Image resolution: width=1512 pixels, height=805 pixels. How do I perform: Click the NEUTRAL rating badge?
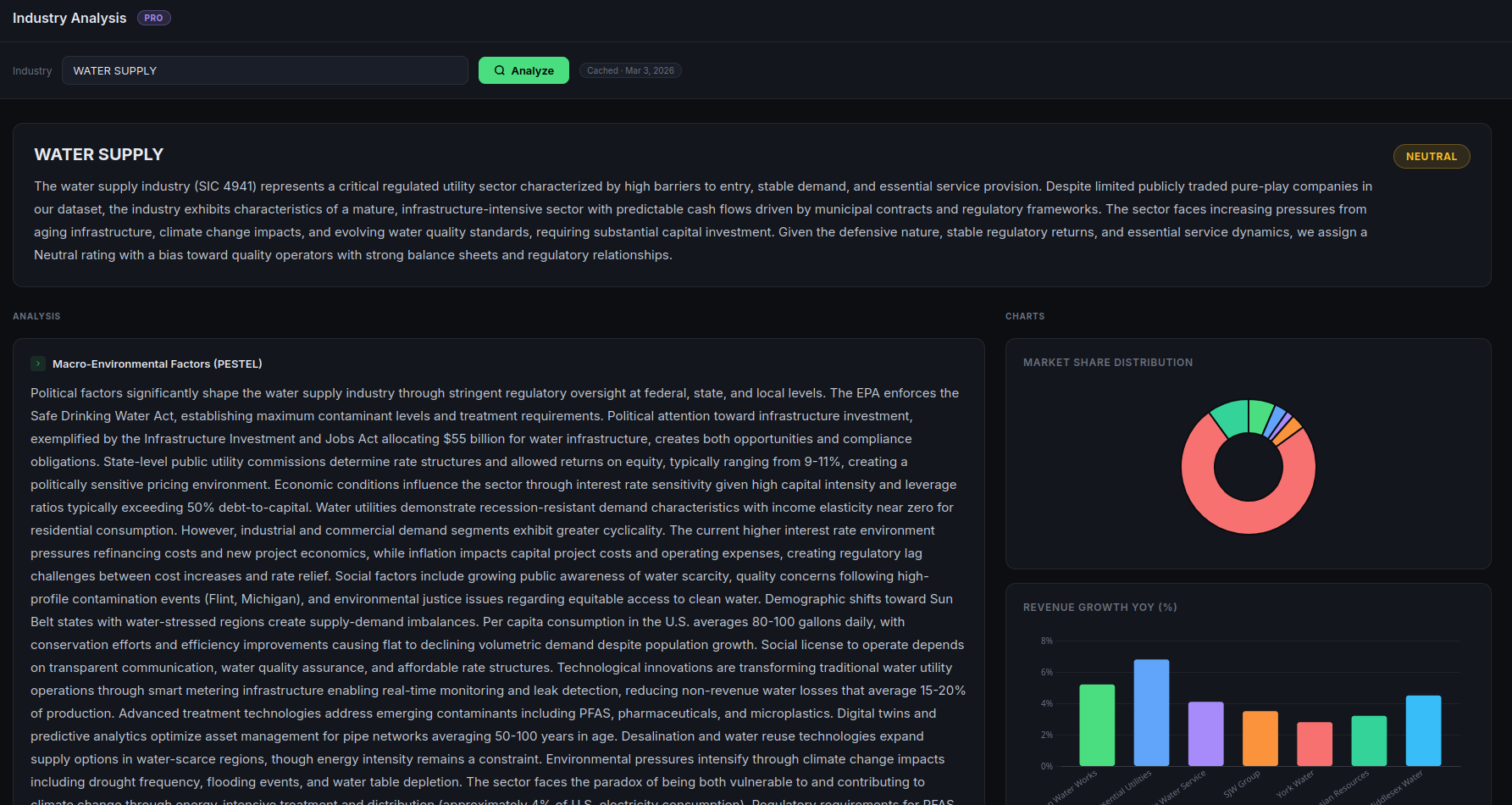[1431, 157]
